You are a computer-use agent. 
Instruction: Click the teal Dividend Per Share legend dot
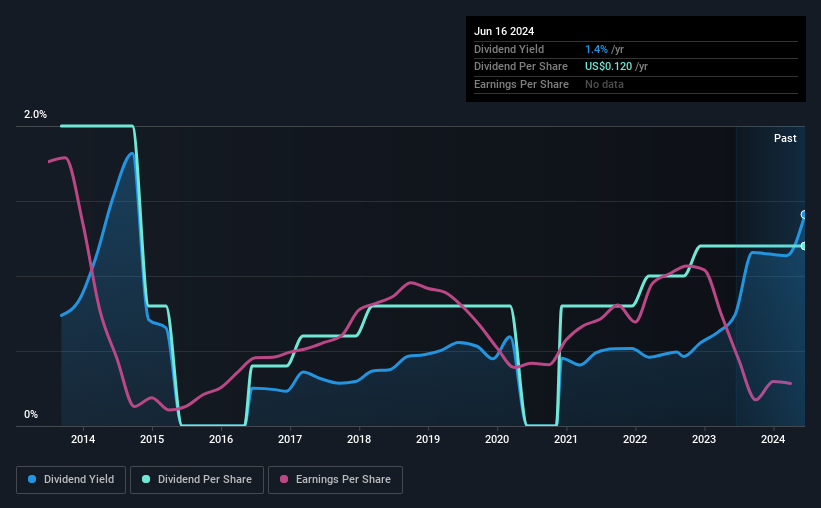click(x=146, y=479)
